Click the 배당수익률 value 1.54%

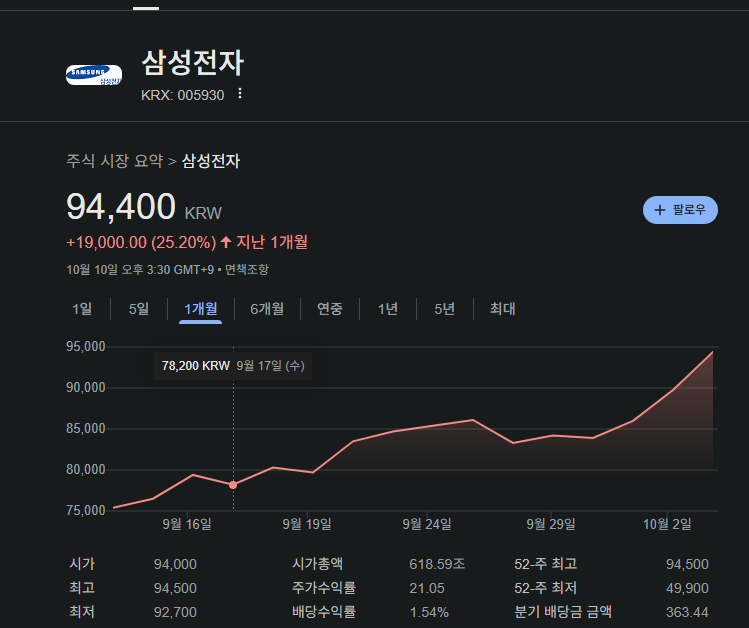click(x=429, y=612)
